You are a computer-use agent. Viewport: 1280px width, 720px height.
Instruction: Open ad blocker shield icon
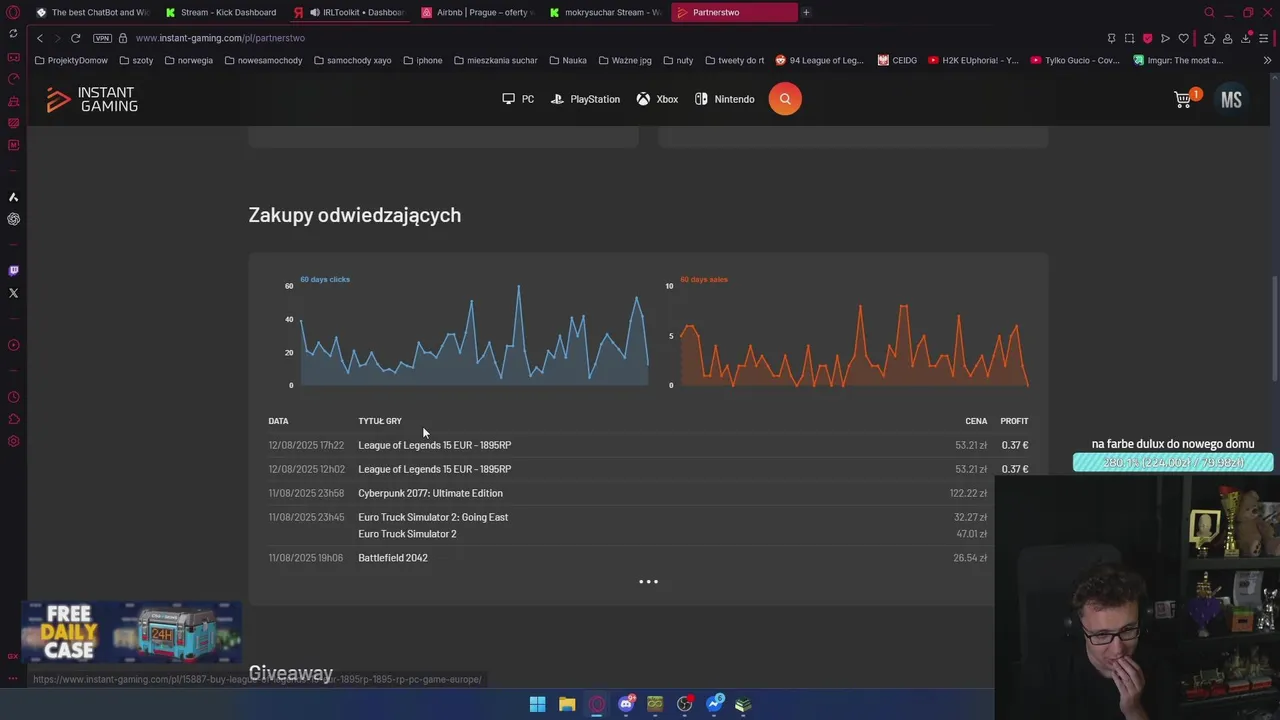[x=1147, y=38]
